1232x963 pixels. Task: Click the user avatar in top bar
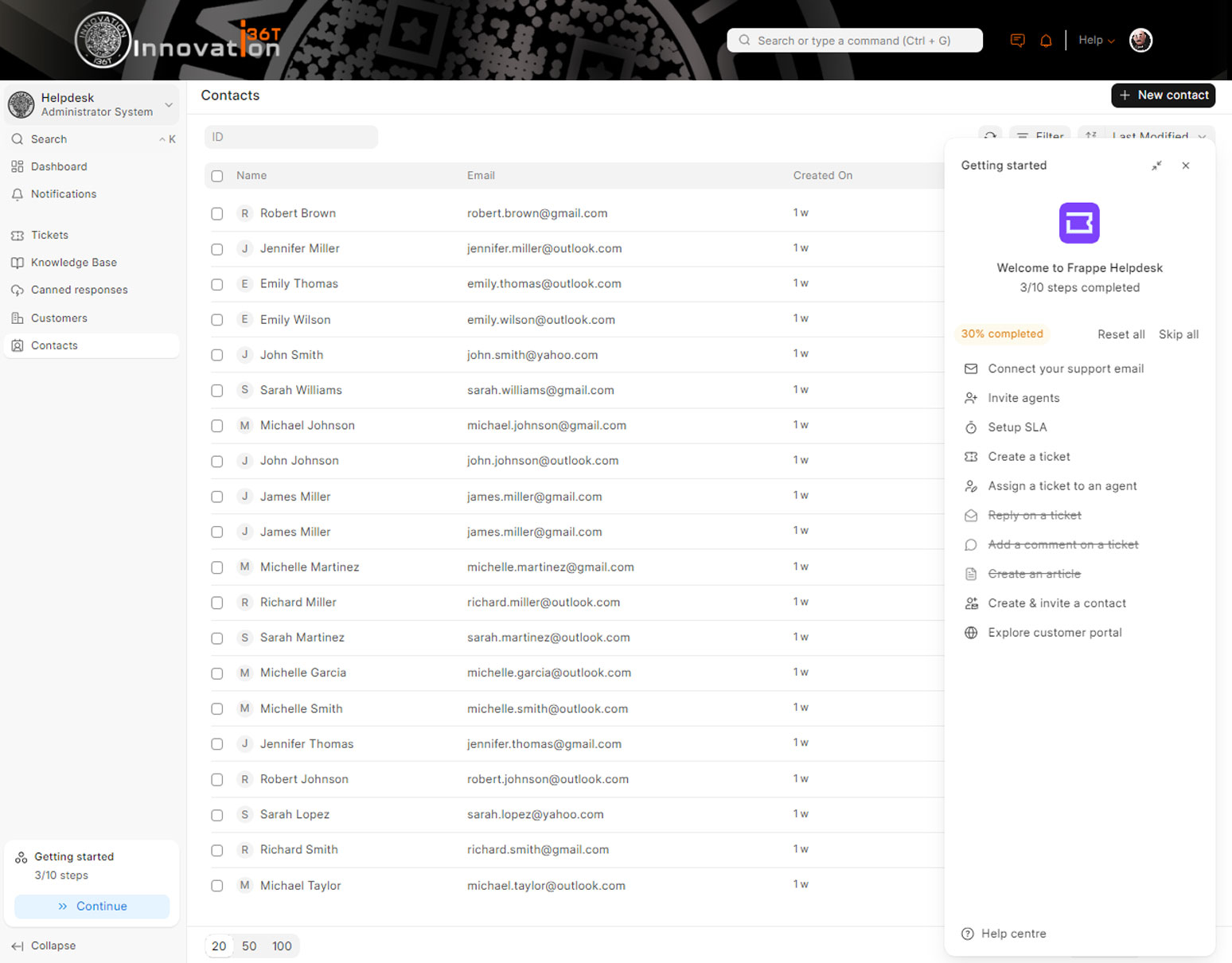tap(1140, 41)
